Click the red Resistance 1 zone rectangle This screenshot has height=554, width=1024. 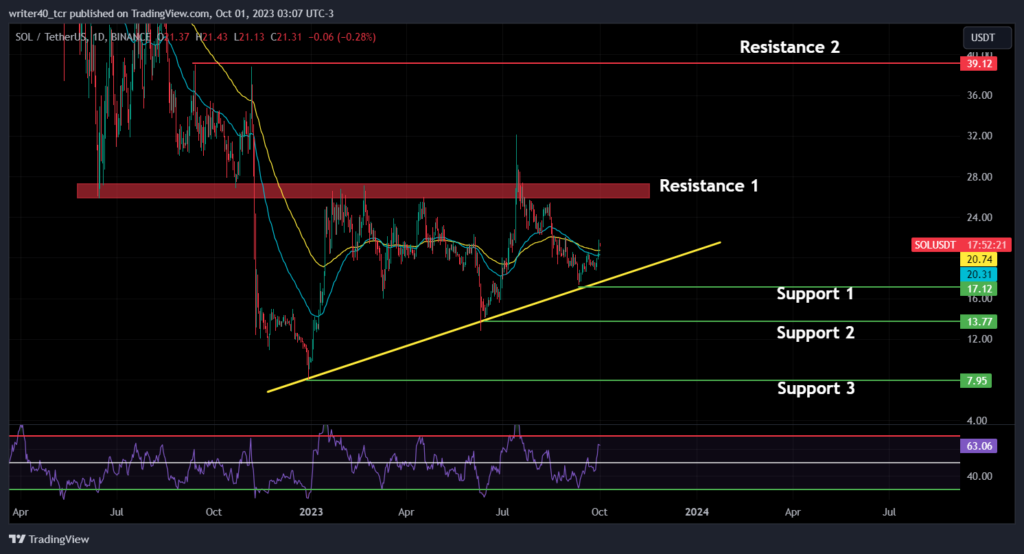[363, 190]
